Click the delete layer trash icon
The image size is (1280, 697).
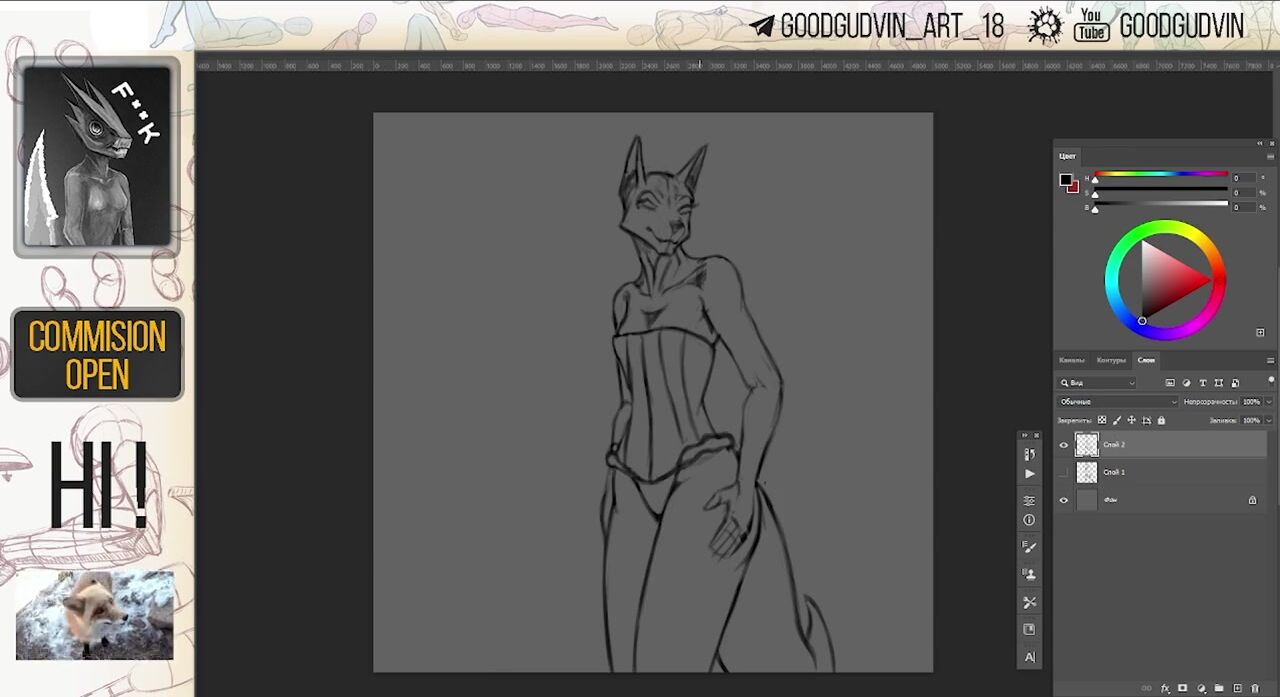pyautogui.click(x=1255, y=688)
